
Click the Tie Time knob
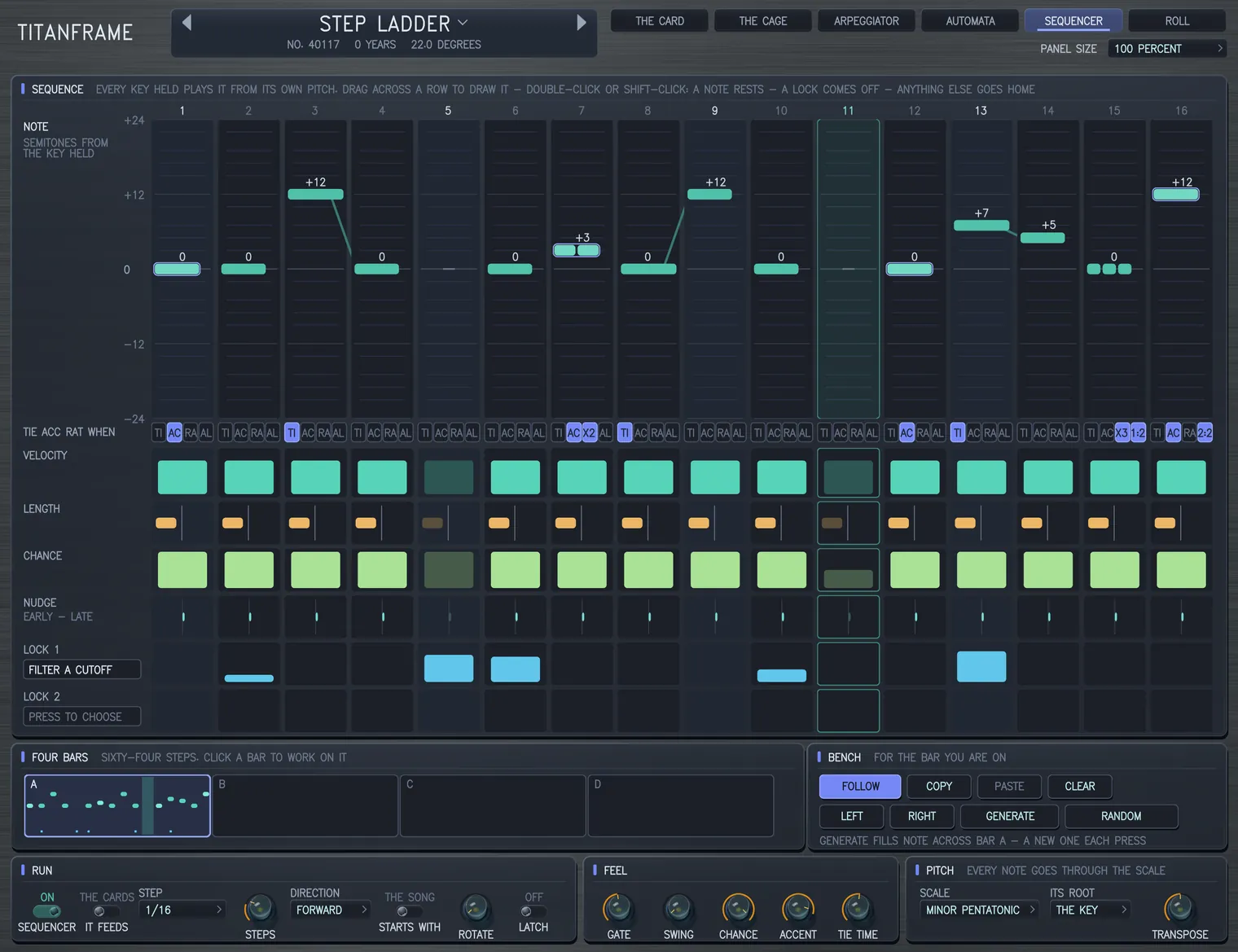click(x=858, y=908)
